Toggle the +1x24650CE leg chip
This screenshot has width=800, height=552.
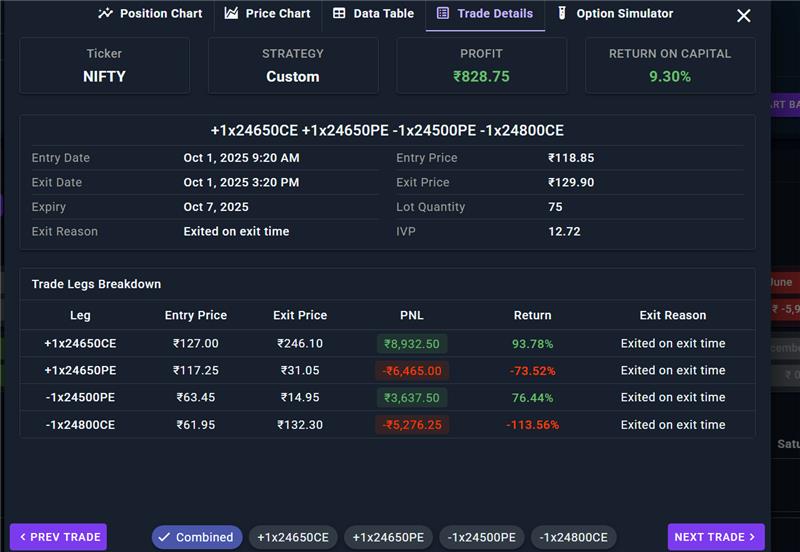[293, 537]
